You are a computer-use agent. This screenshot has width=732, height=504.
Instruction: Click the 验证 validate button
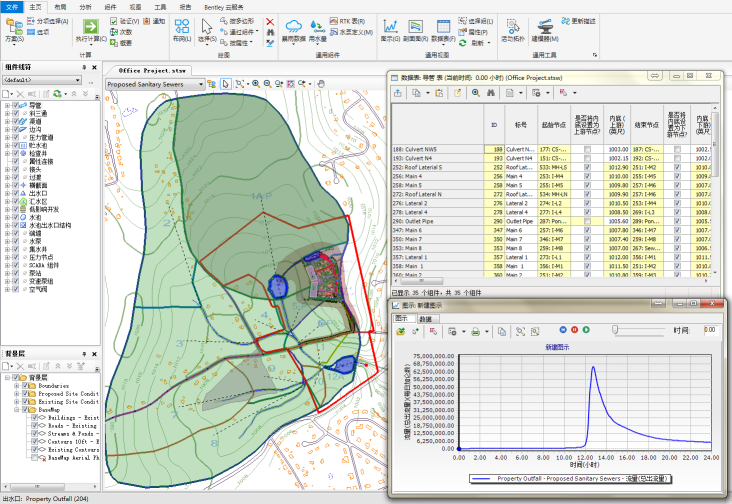(125, 21)
